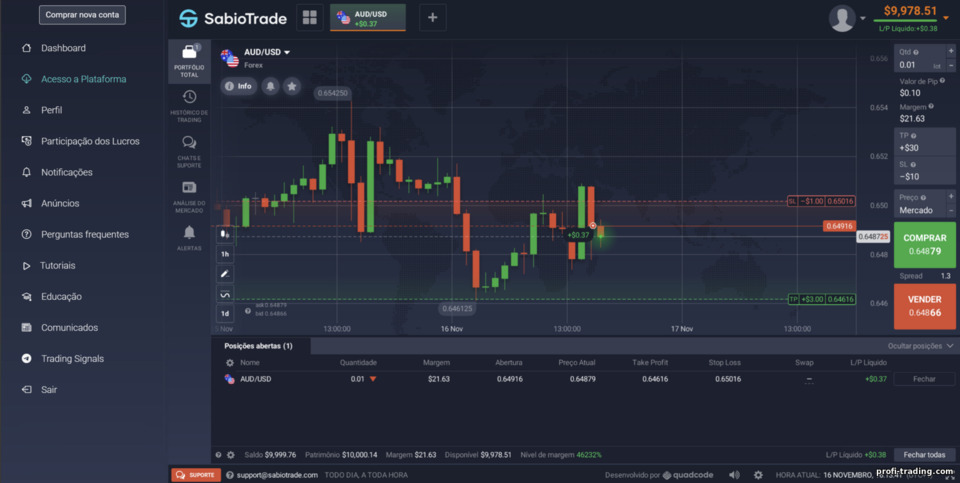960x483 pixels.
Task: Click the red sell arrow beside quantity 0.01
Action: tap(373, 380)
